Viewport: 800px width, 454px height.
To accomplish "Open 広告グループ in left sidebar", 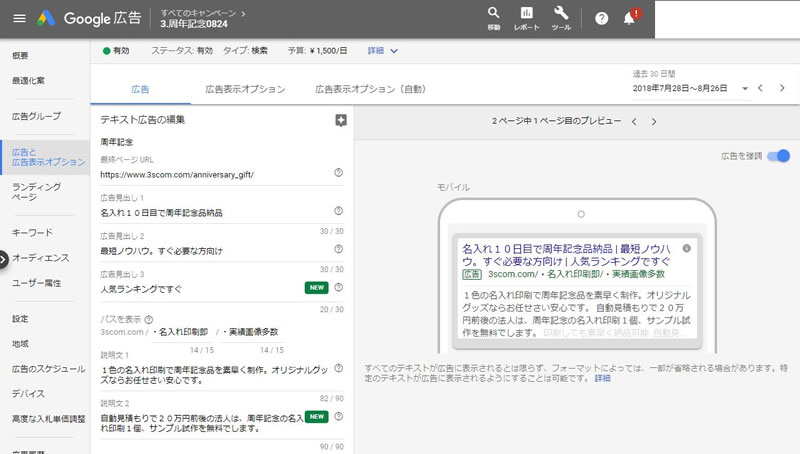I will tap(36, 116).
